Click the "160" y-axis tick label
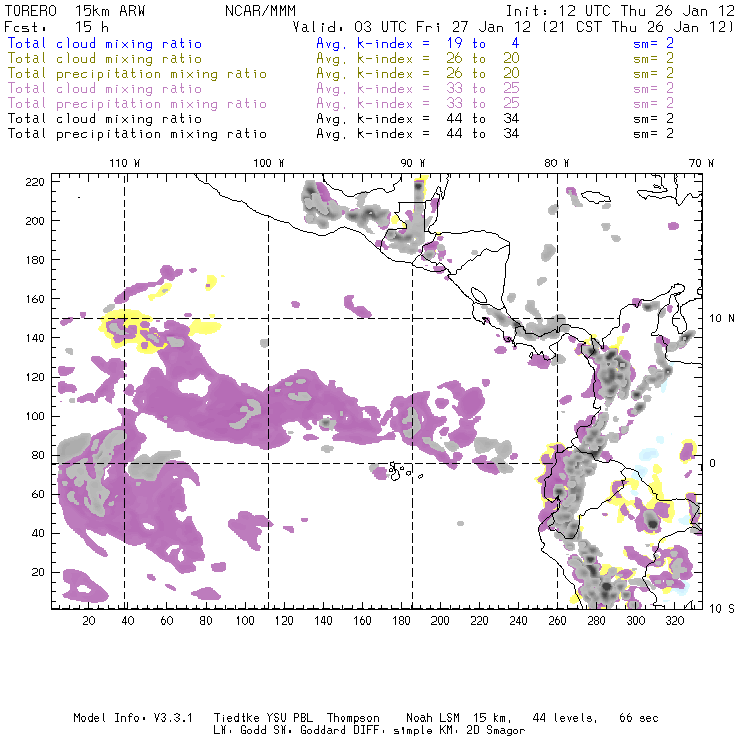 [35, 299]
